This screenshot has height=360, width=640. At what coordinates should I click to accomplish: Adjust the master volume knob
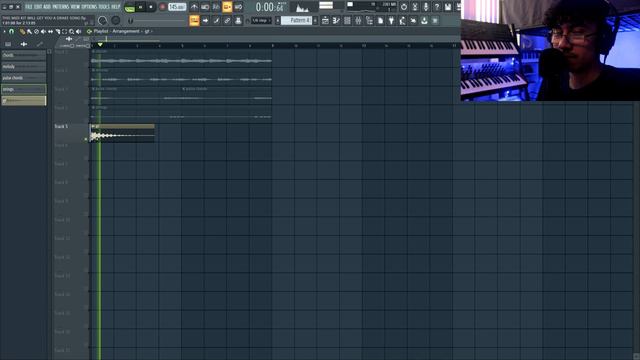[102, 20]
